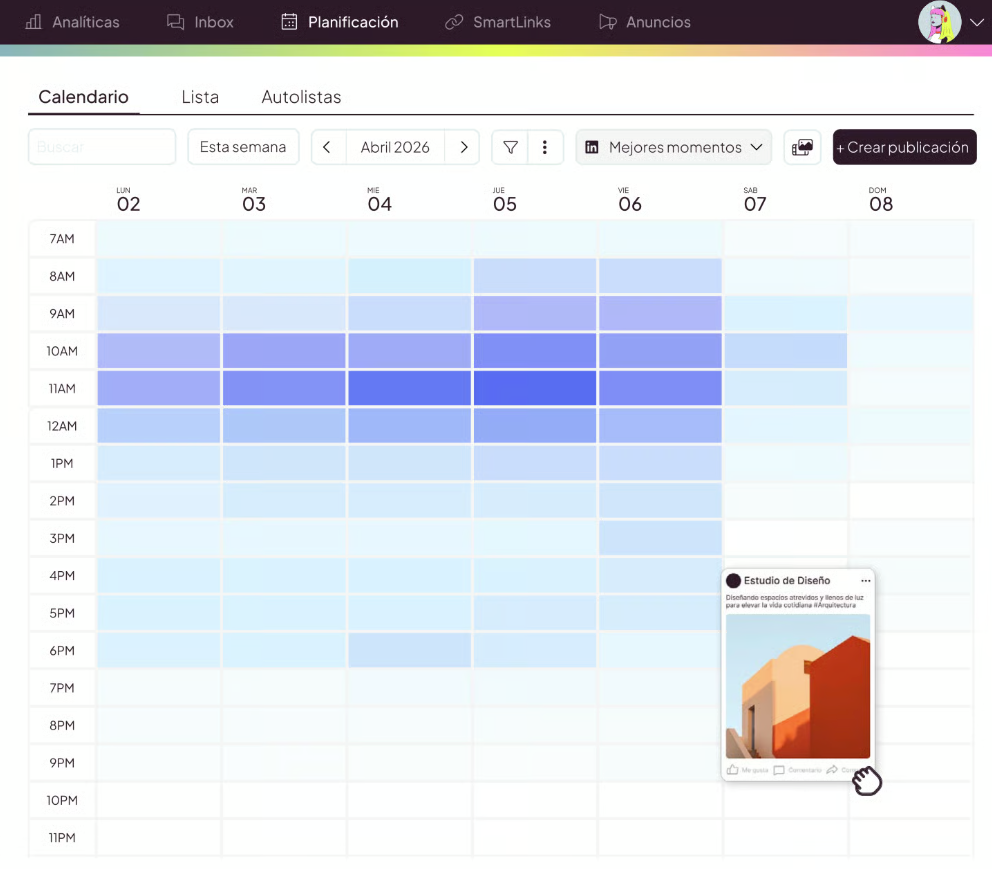The width and height of the screenshot is (992, 869).
Task: Switch to the Autolistas tab
Action: [x=301, y=97]
